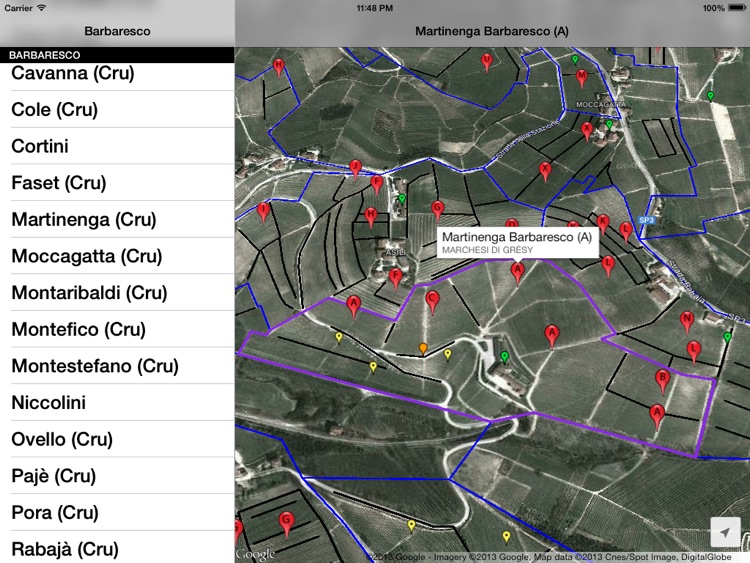The width and height of the screenshot is (750, 563).
Task: Tap the A pin directly below the B pin
Action: (657, 416)
